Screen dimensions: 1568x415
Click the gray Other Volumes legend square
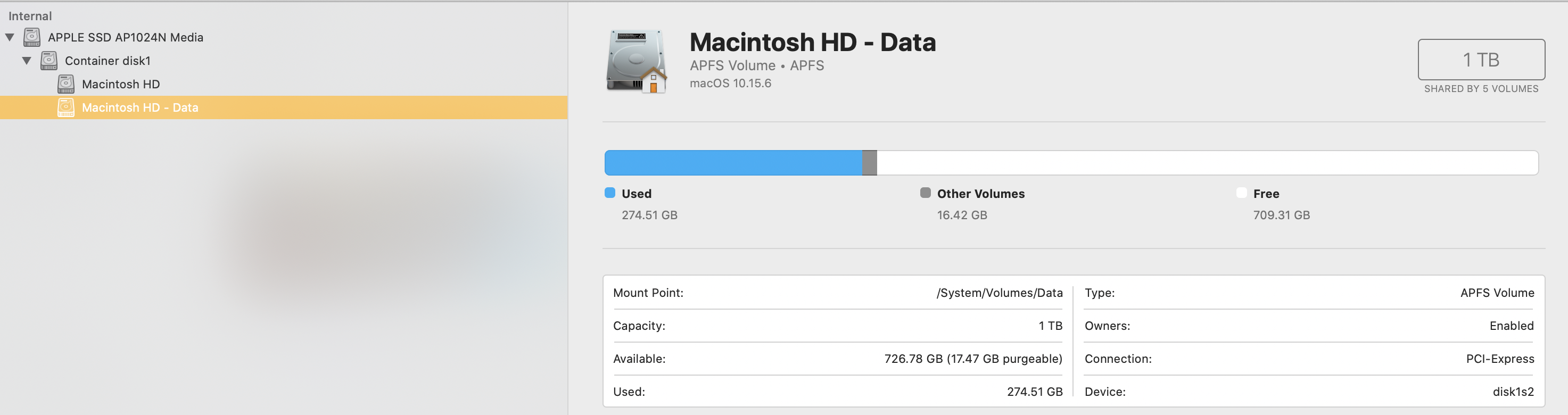925,193
